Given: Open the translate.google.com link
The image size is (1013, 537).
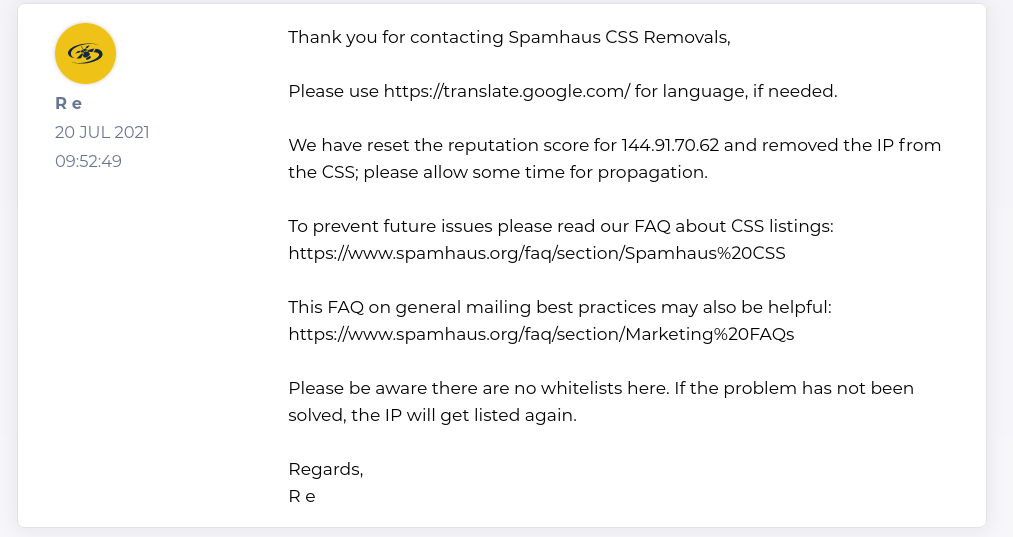Looking at the screenshot, I should (506, 91).
